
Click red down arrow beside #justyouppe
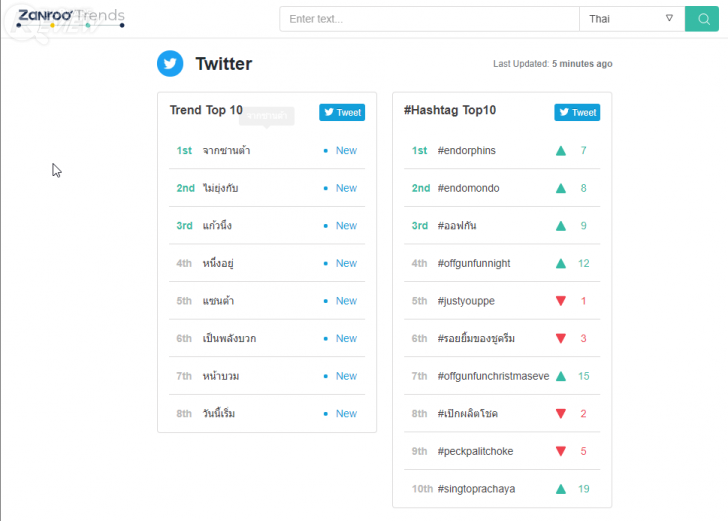560,301
